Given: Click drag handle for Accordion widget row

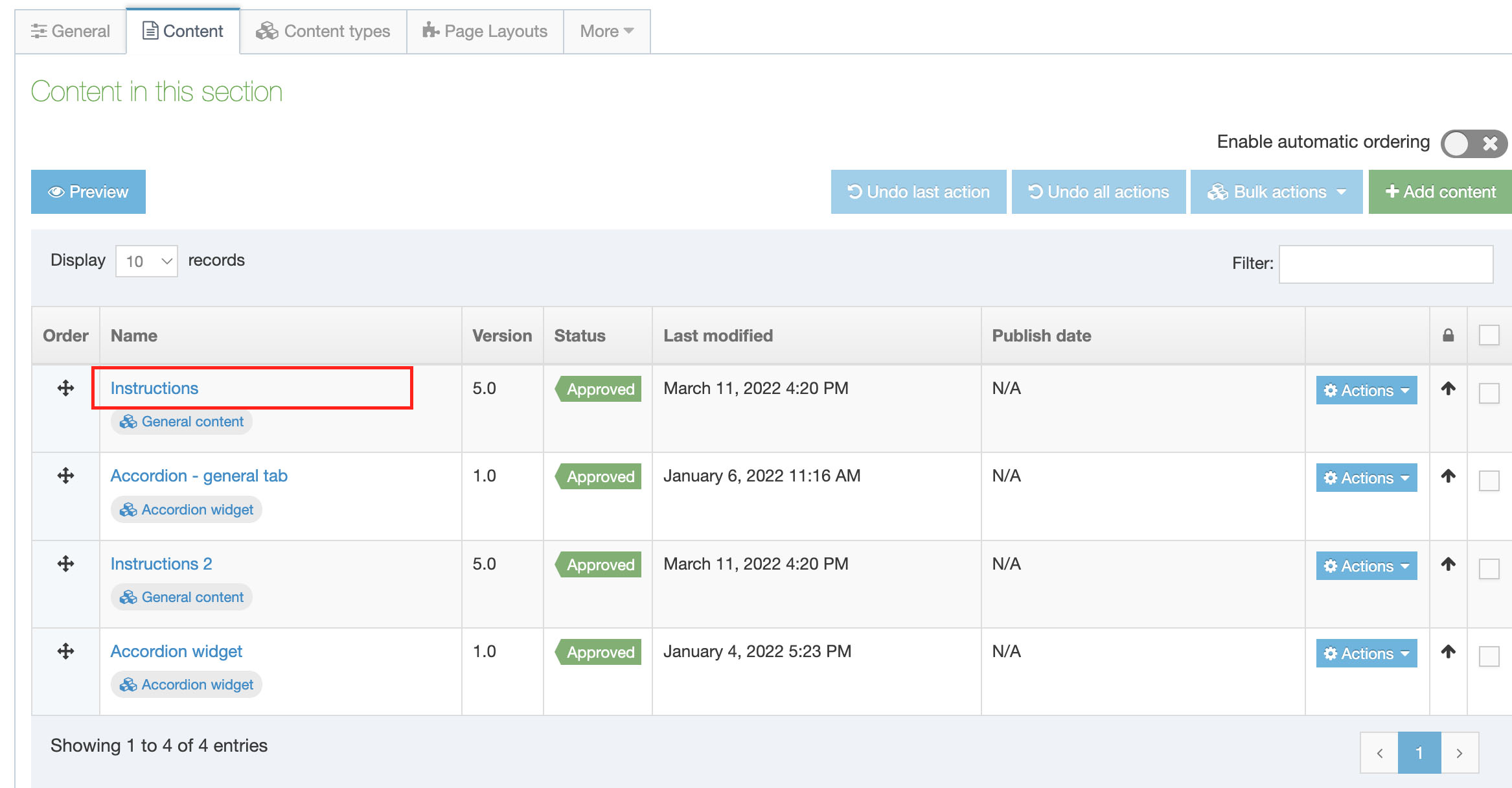Looking at the screenshot, I should [x=65, y=651].
